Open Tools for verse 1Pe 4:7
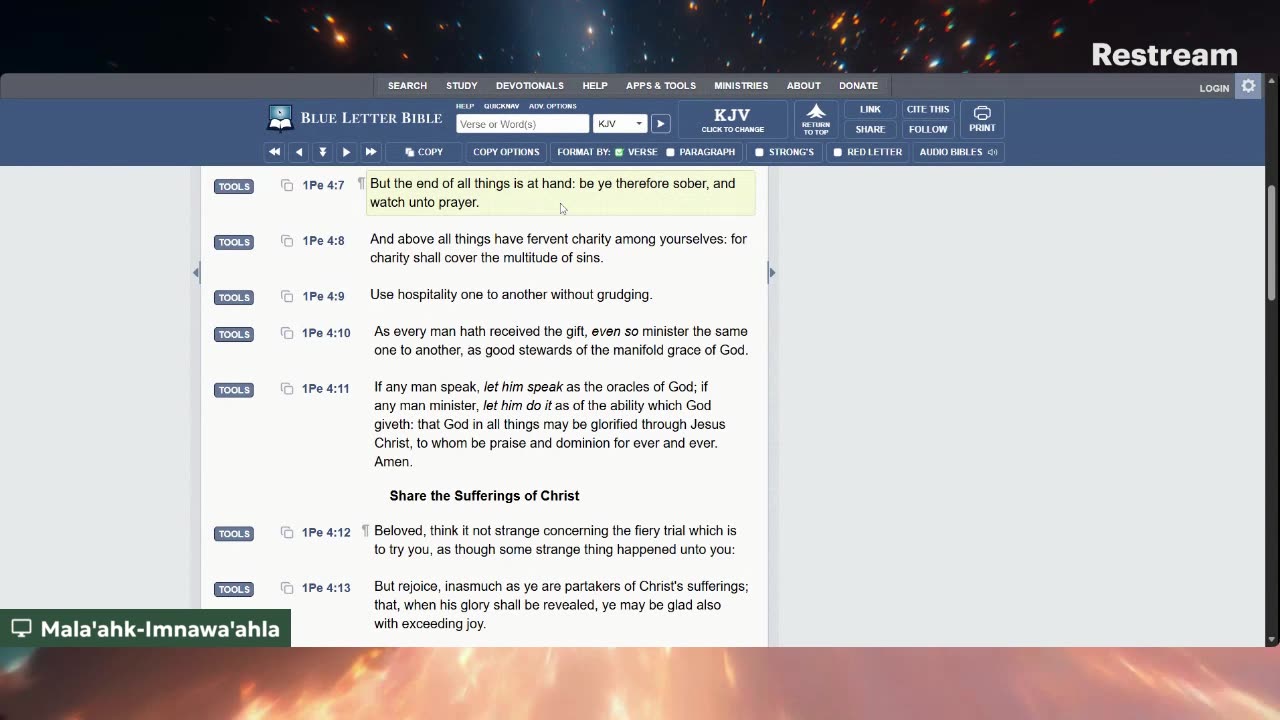Viewport: 1280px width, 720px height. pyautogui.click(x=234, y=186)
